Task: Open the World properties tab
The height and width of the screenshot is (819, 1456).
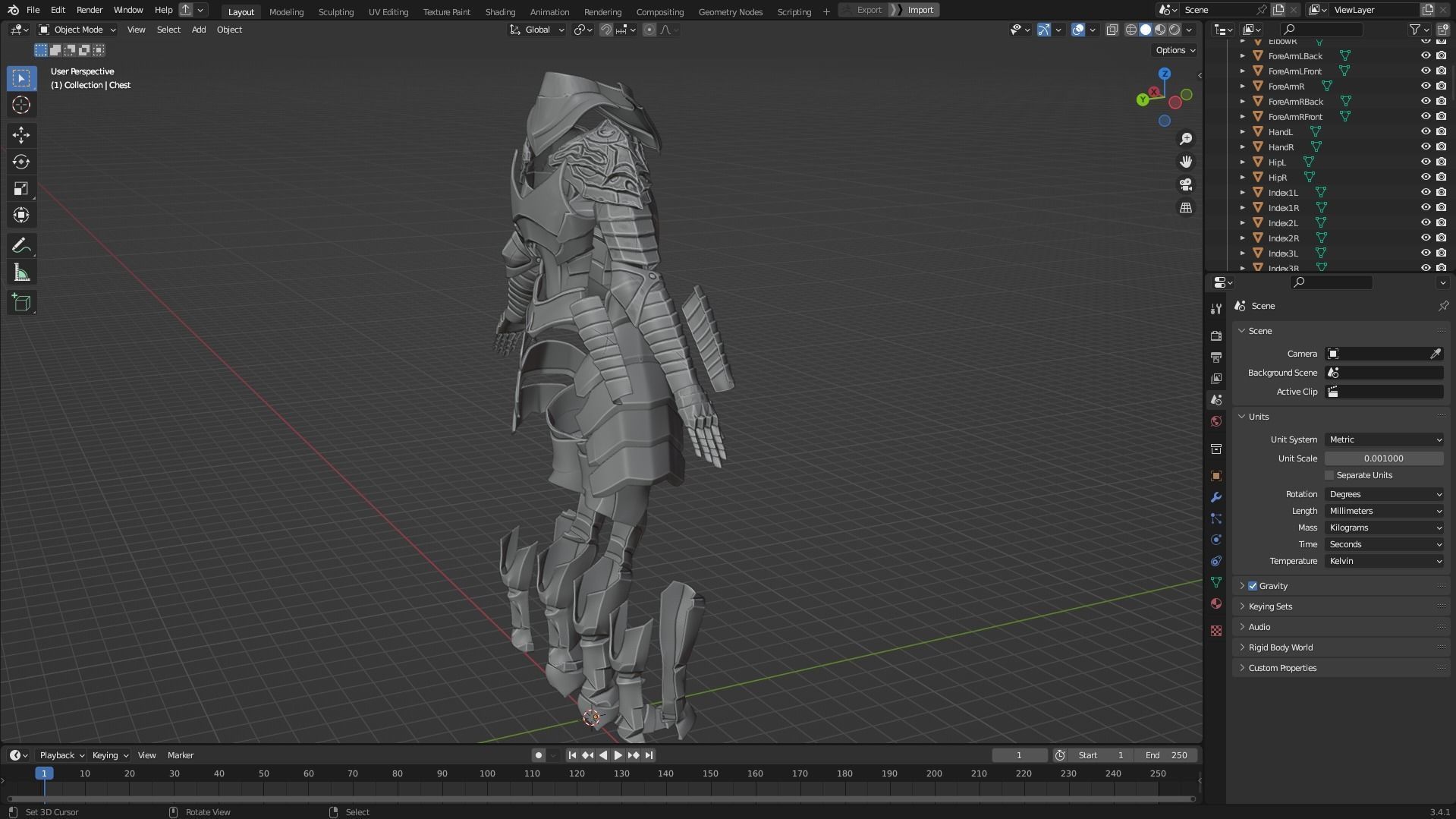Action: [x=1216, y=421]
